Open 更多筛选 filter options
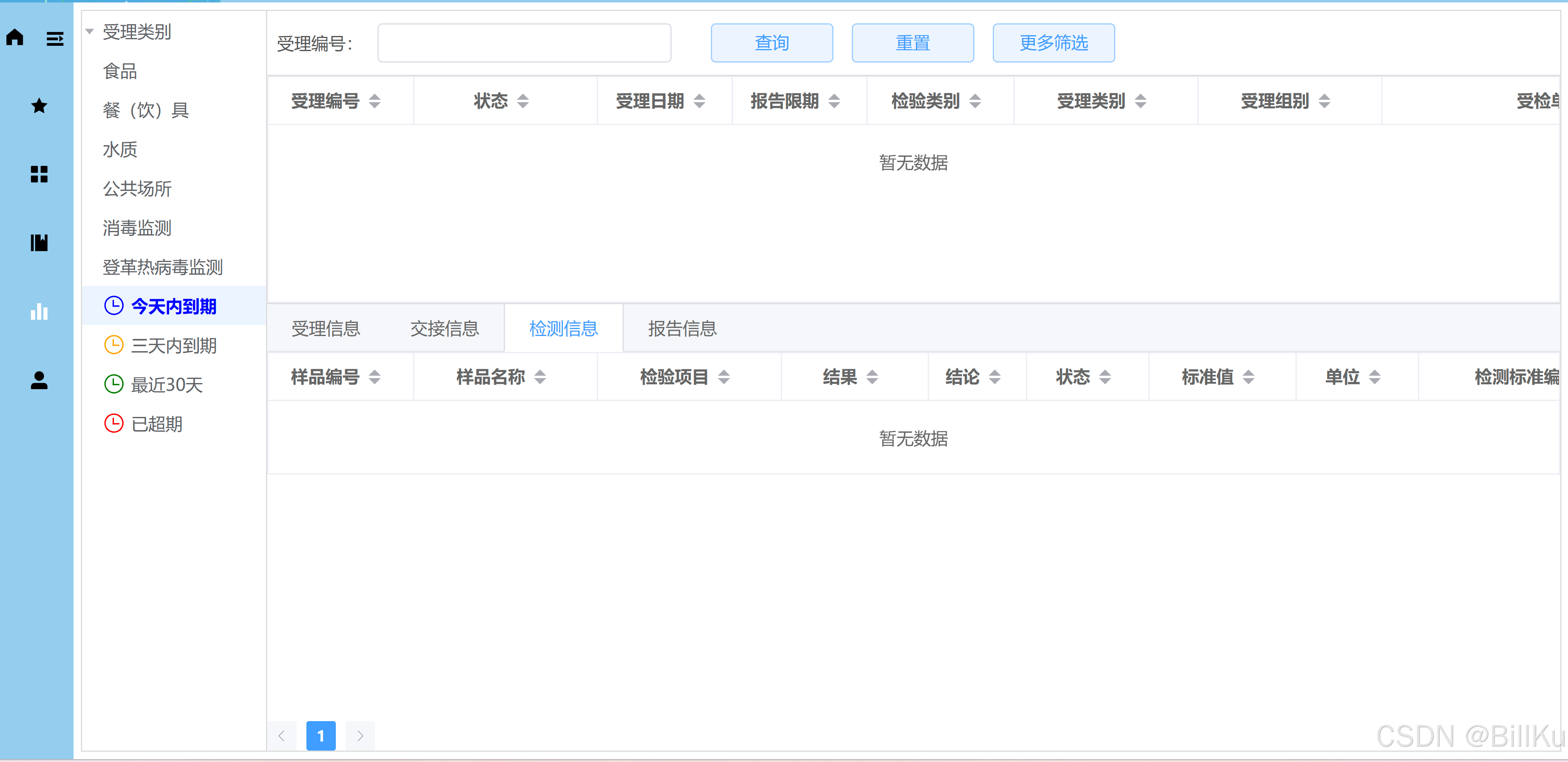The image size is (1568, 762). point(1053,43)
